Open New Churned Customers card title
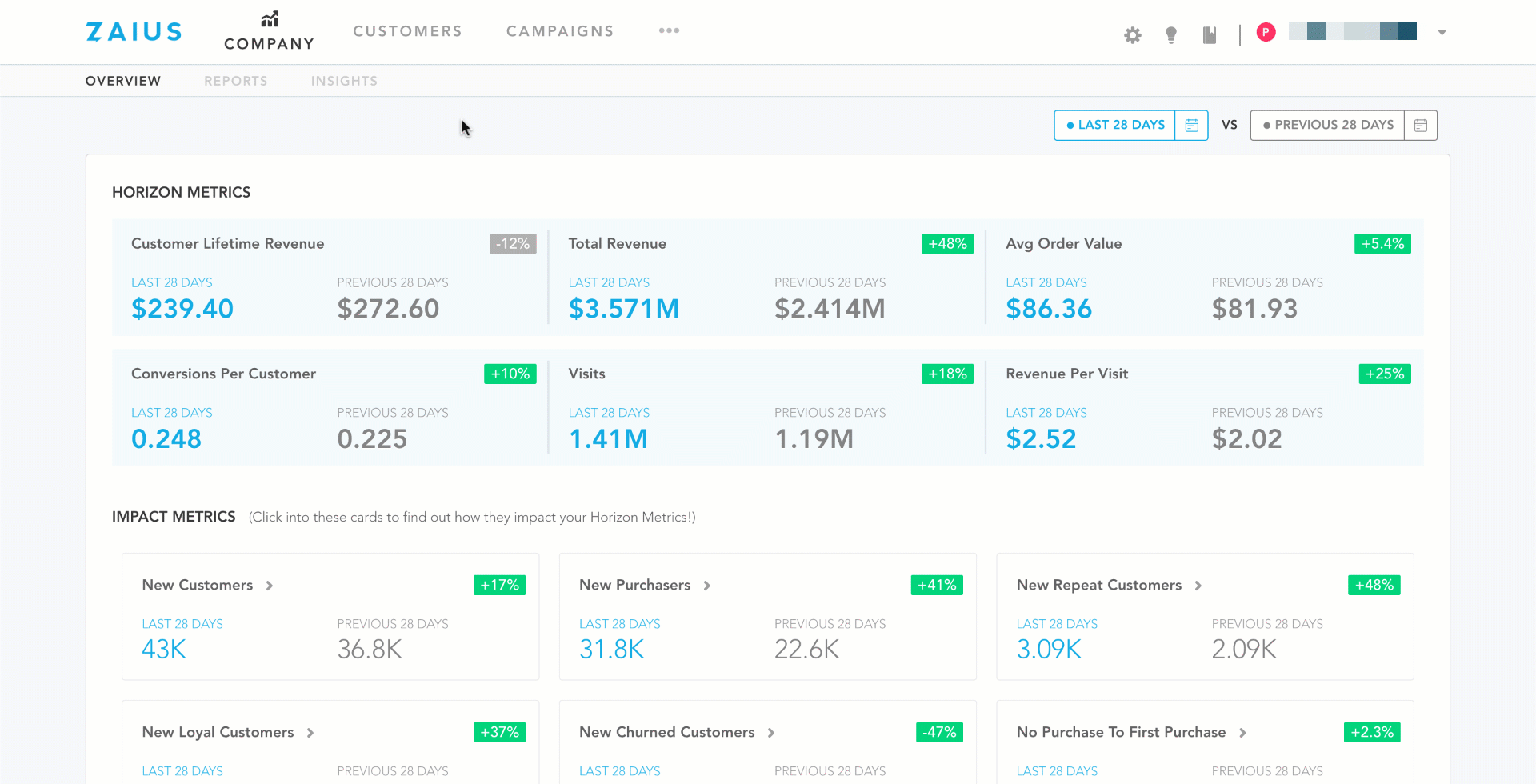The image size is (1536, 784). pos(667,732)
